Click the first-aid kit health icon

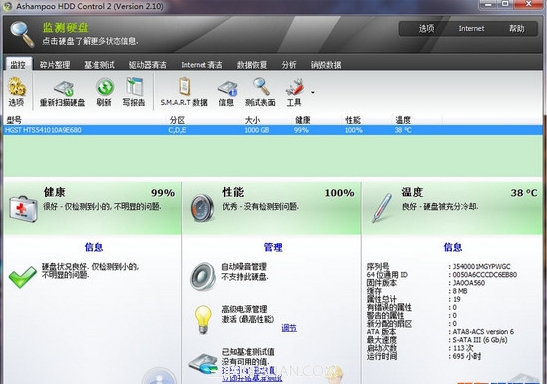click(x=23, y=208)
